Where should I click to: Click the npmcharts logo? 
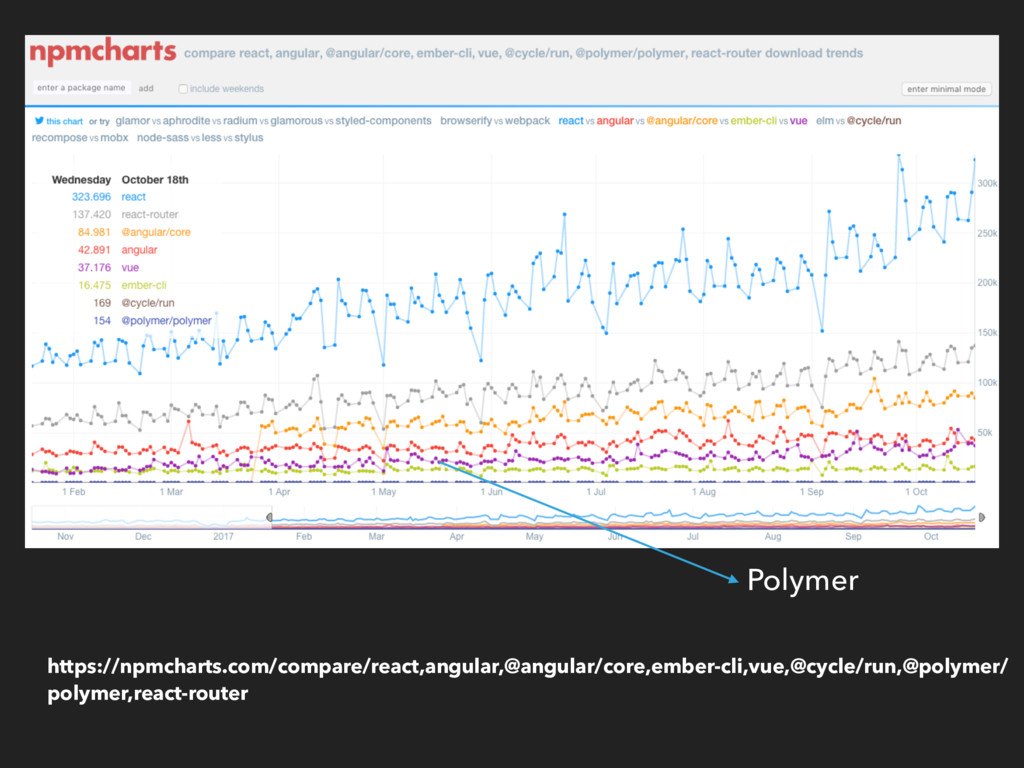pyautogui.click(x=103, y=52)
